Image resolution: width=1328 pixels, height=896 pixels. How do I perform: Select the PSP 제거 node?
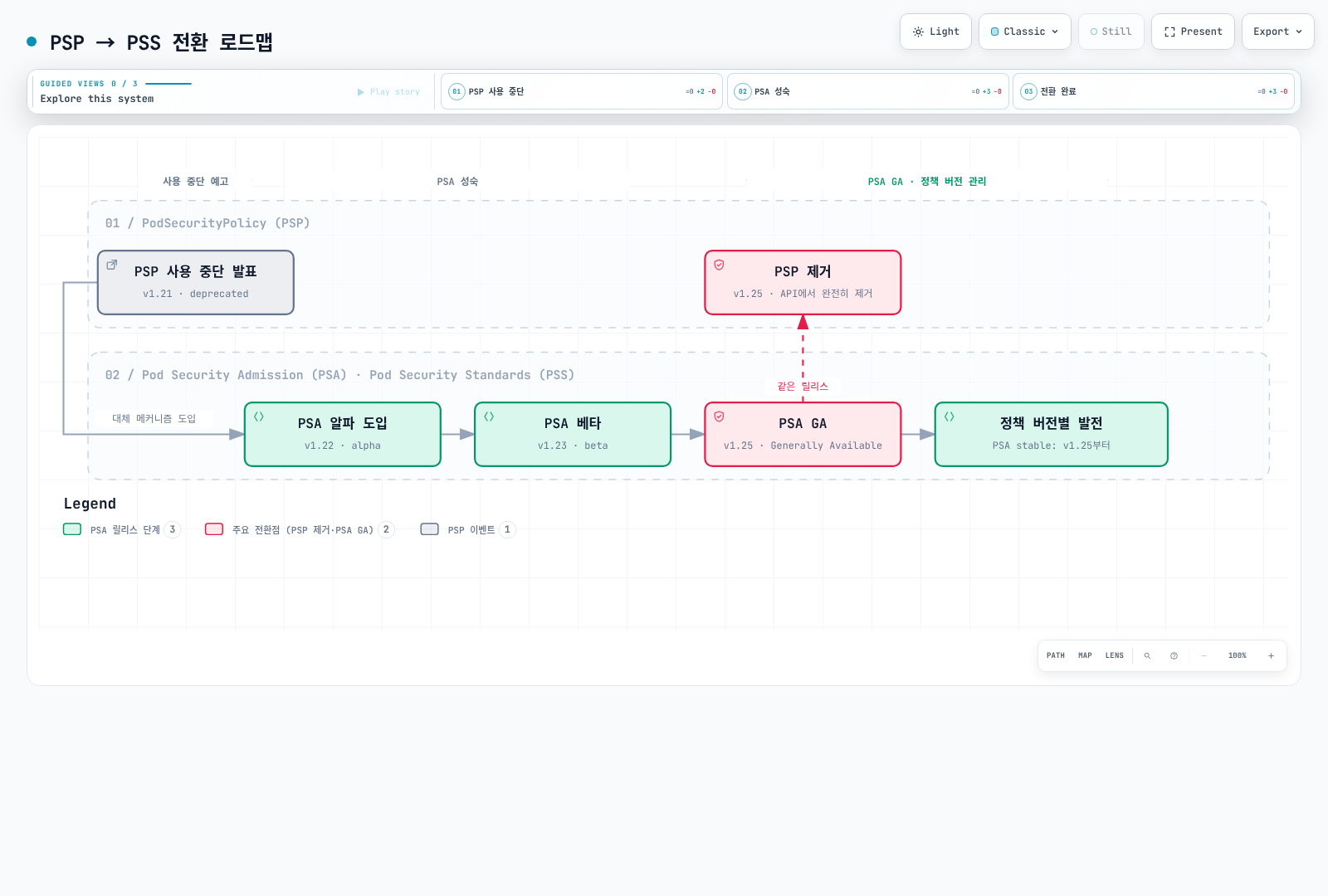coord(803,282)
